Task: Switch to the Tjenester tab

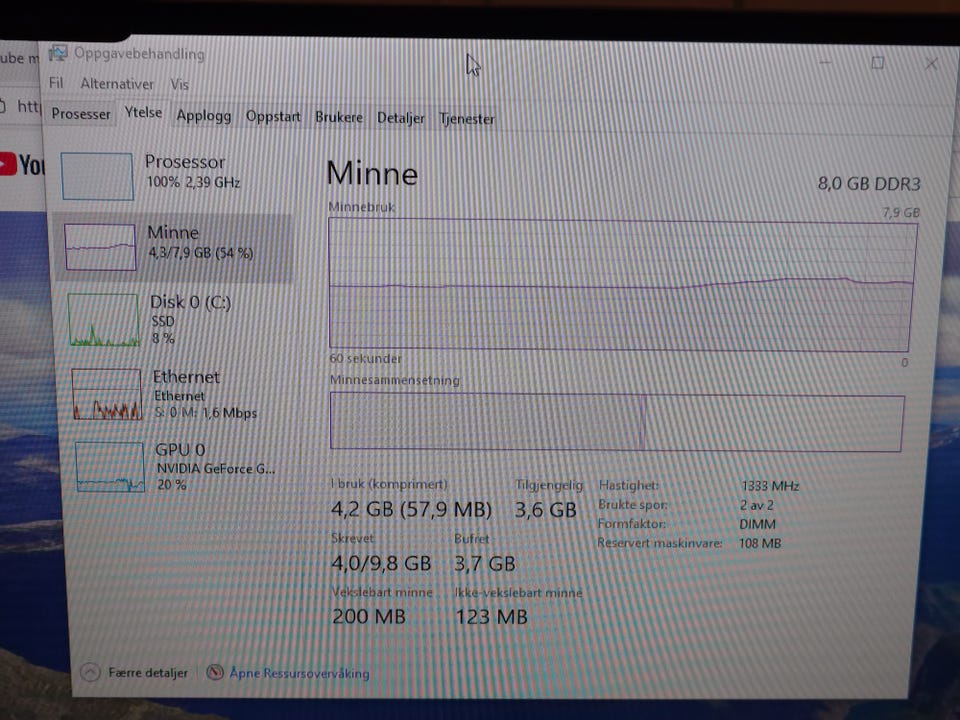Action: [467, 119]
